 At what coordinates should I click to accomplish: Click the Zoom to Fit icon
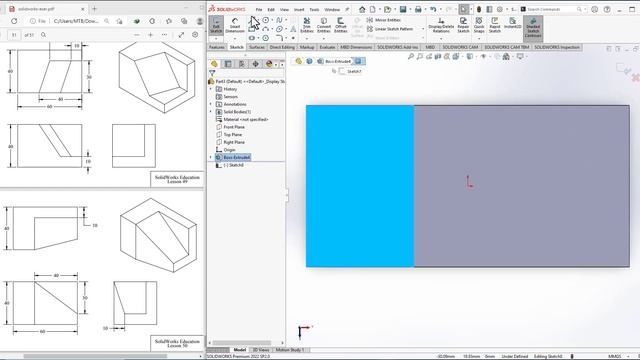(x=411, y=56)
